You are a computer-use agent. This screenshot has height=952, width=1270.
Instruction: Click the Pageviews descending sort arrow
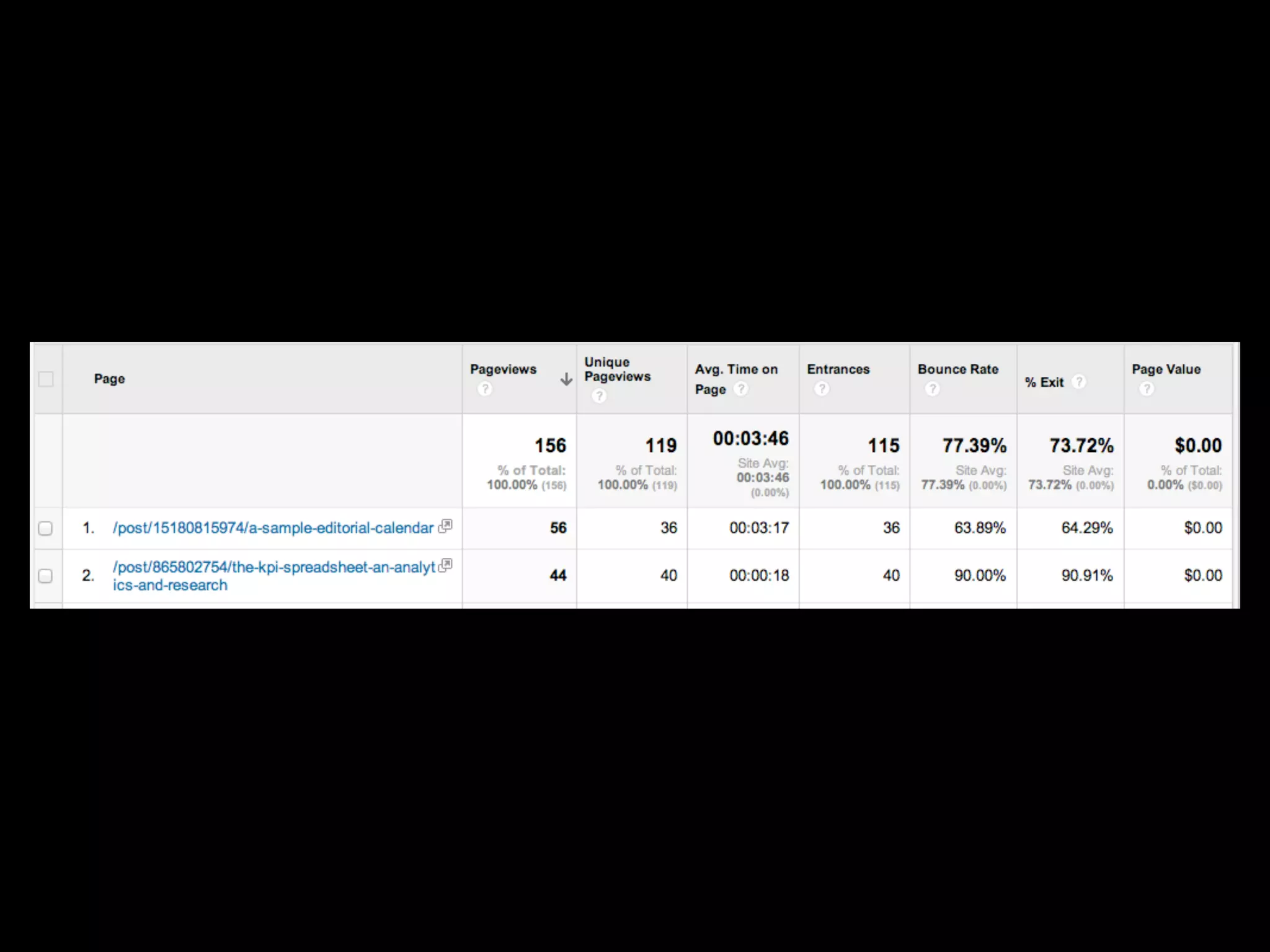click(x=566, y=379)
